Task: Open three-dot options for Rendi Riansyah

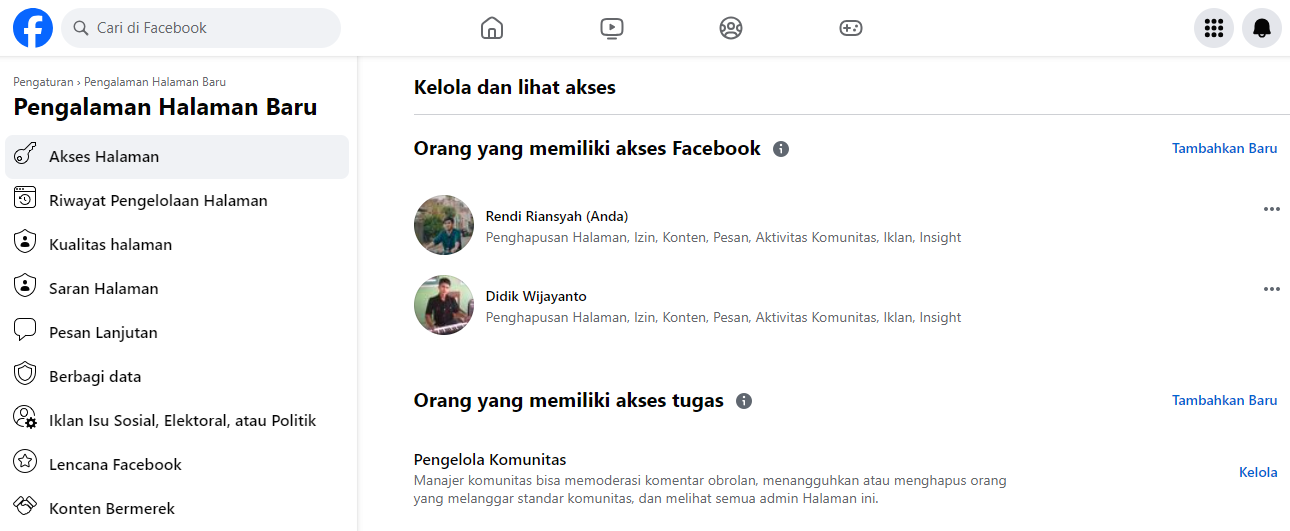Action: click(1272, 209)
